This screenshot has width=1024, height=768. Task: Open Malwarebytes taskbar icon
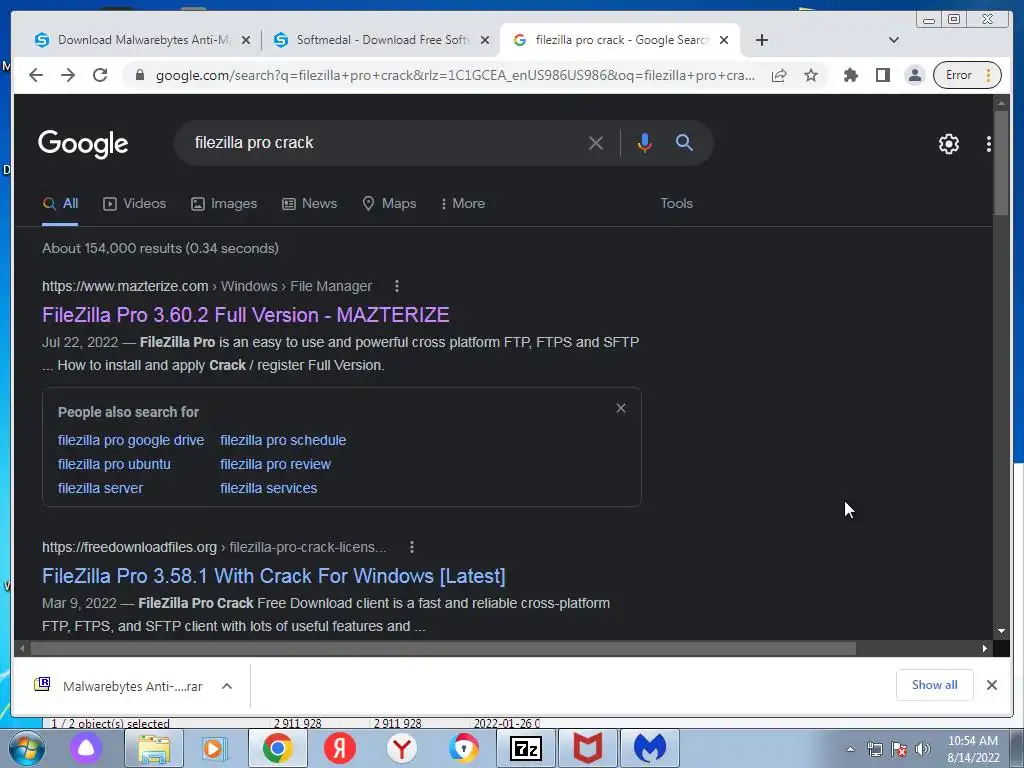click(x=650, y=748)
